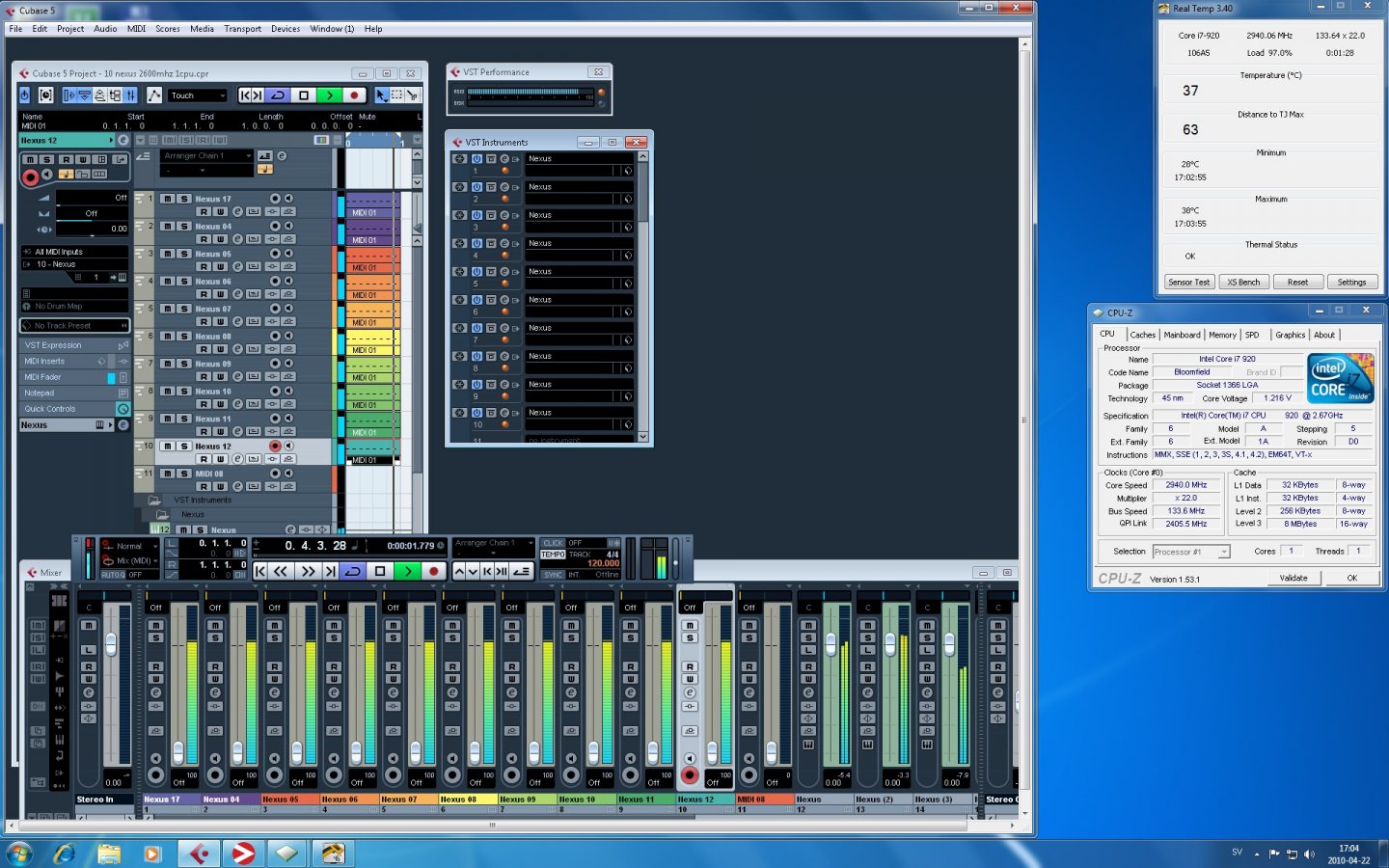Open Transport menu
This screenshot has height=868, width=1389.
243,29
